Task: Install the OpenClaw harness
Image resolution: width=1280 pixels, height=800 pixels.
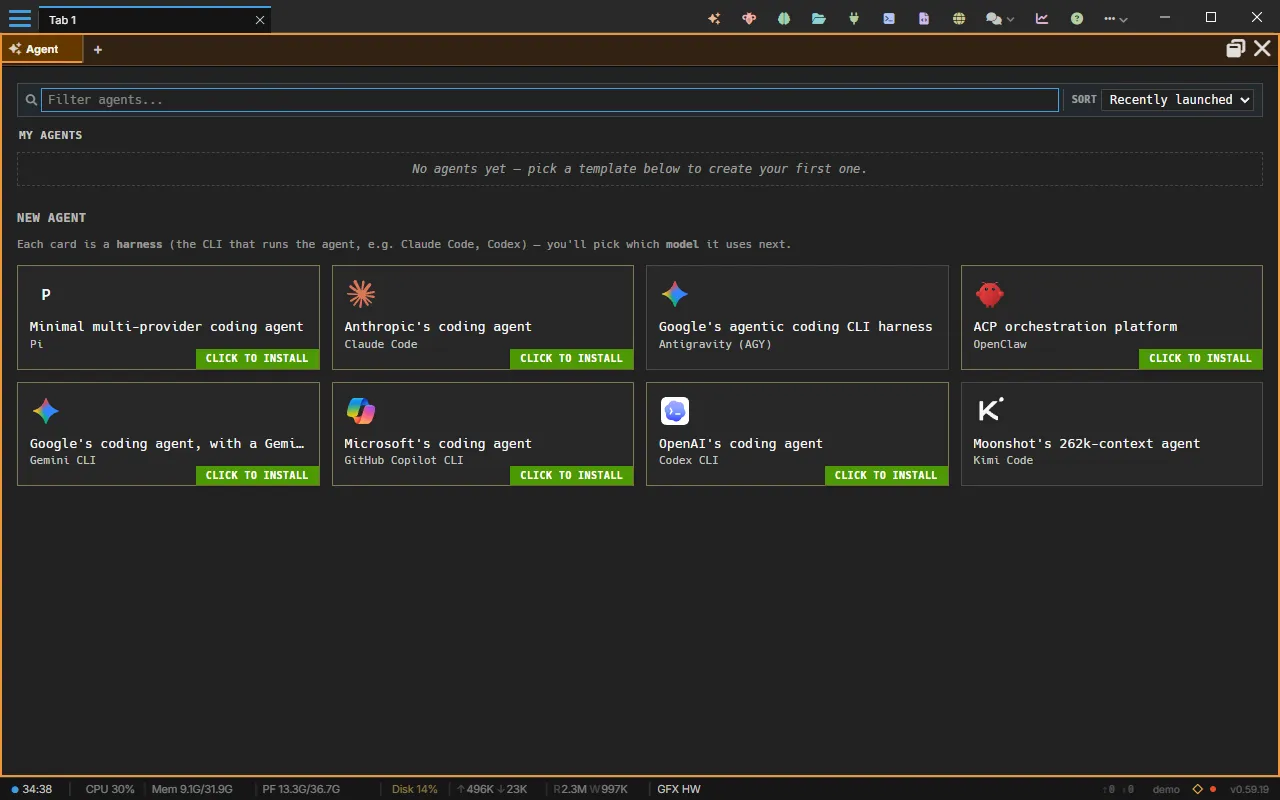Action: [1200, 358]
